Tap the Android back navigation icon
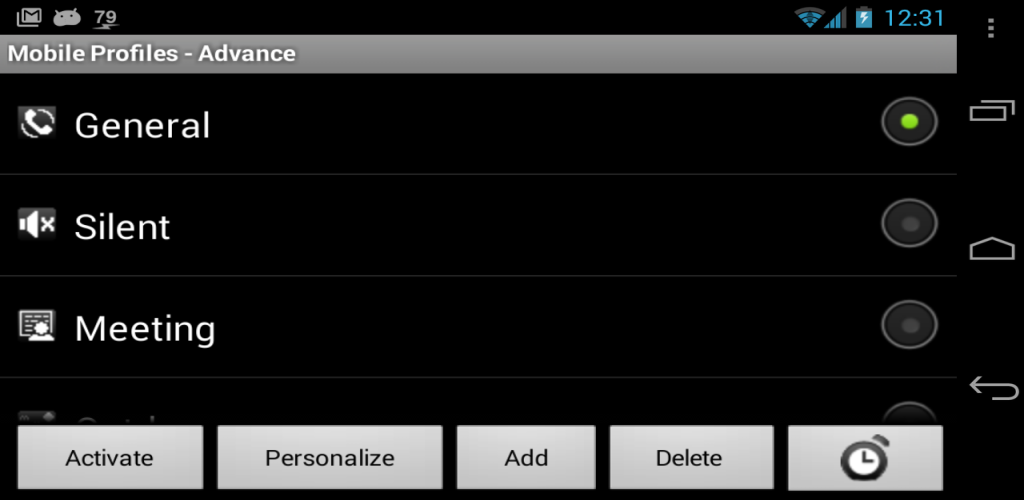The image size is (1024, 500). [992, 387]
